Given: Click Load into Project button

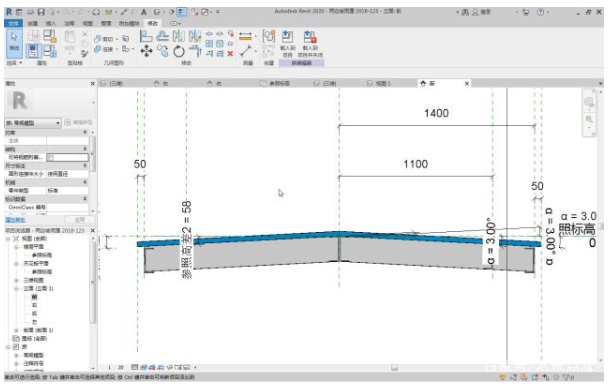Looking at the screenshot, I should click(287, 44).
